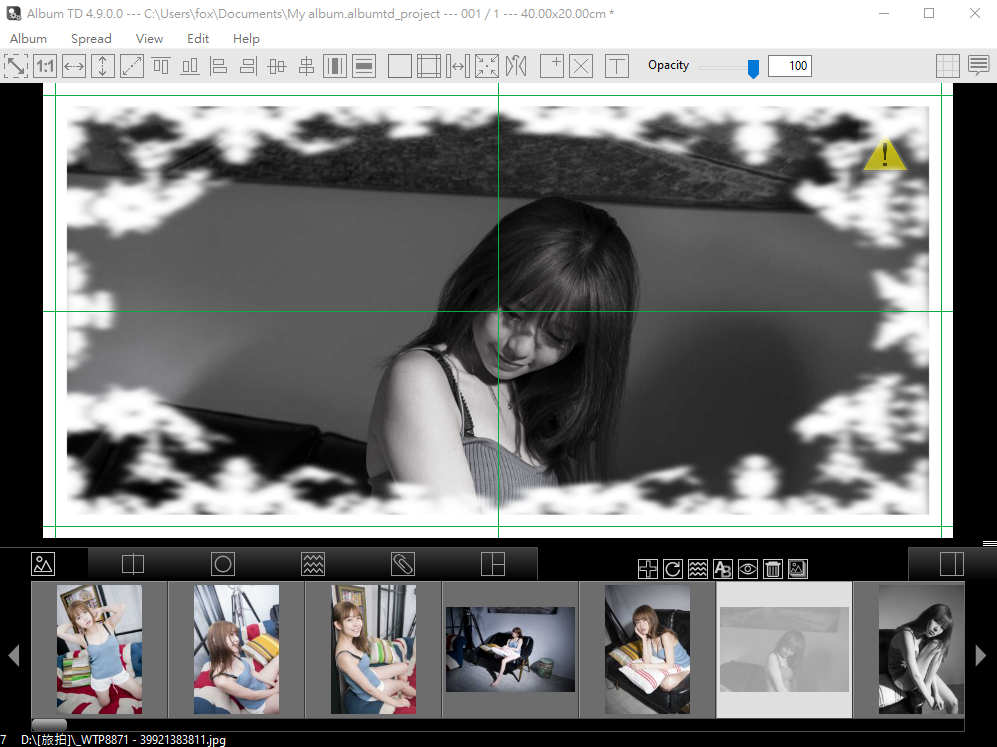This screenshot has width=997, height=747.
Task: Click the trash delete icon
Action: click(x=773, y=569)
